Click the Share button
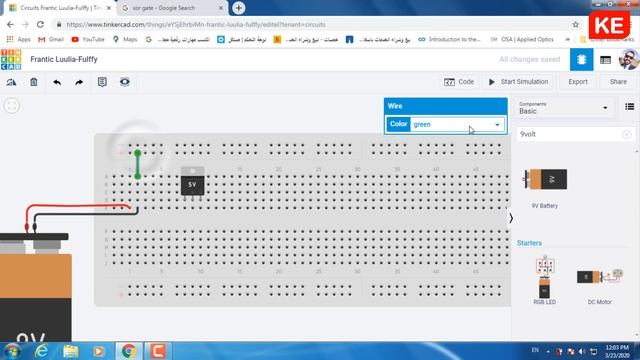 coord(618,82)
